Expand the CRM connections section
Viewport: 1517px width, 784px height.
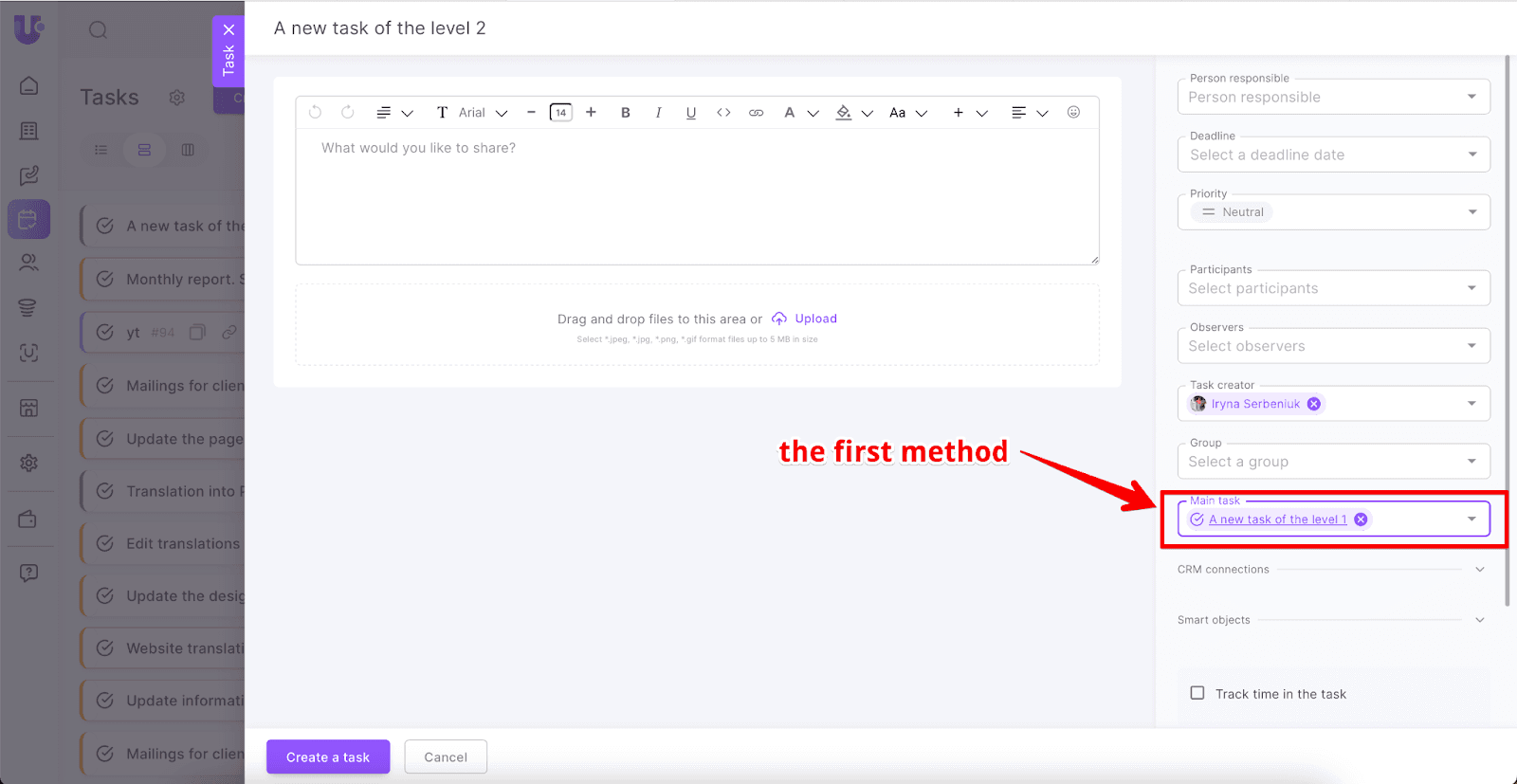click(x=1479, y=570)
